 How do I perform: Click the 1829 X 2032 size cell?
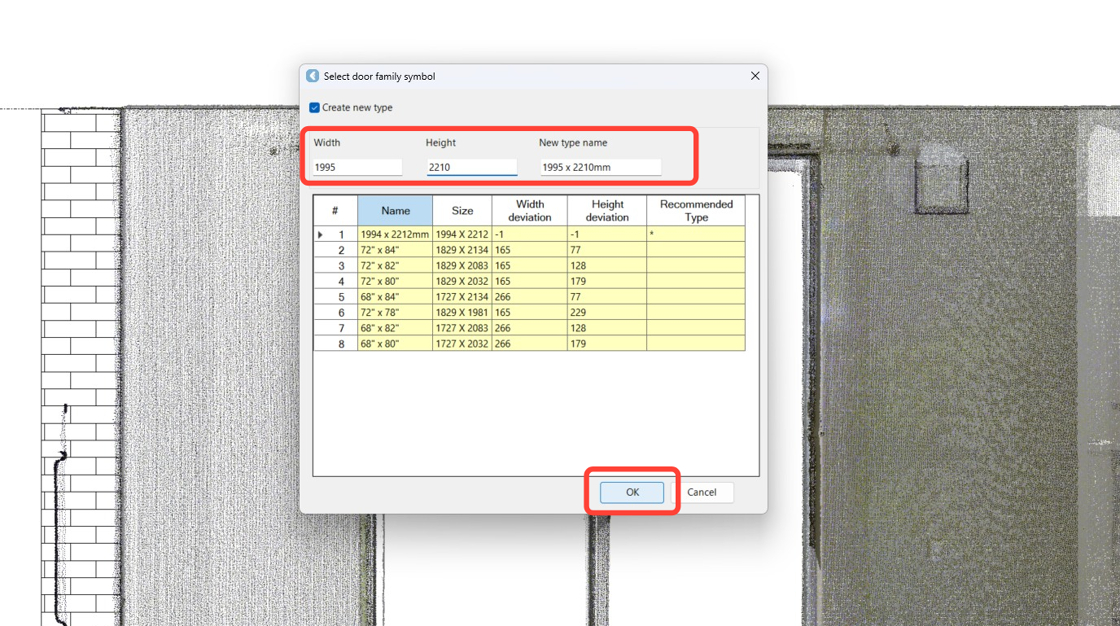point(462,282)
